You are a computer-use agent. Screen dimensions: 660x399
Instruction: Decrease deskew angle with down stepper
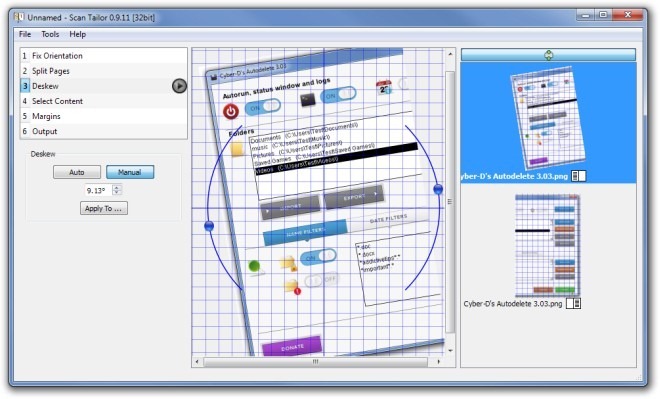pyautogui.click(x=117, y=193)
